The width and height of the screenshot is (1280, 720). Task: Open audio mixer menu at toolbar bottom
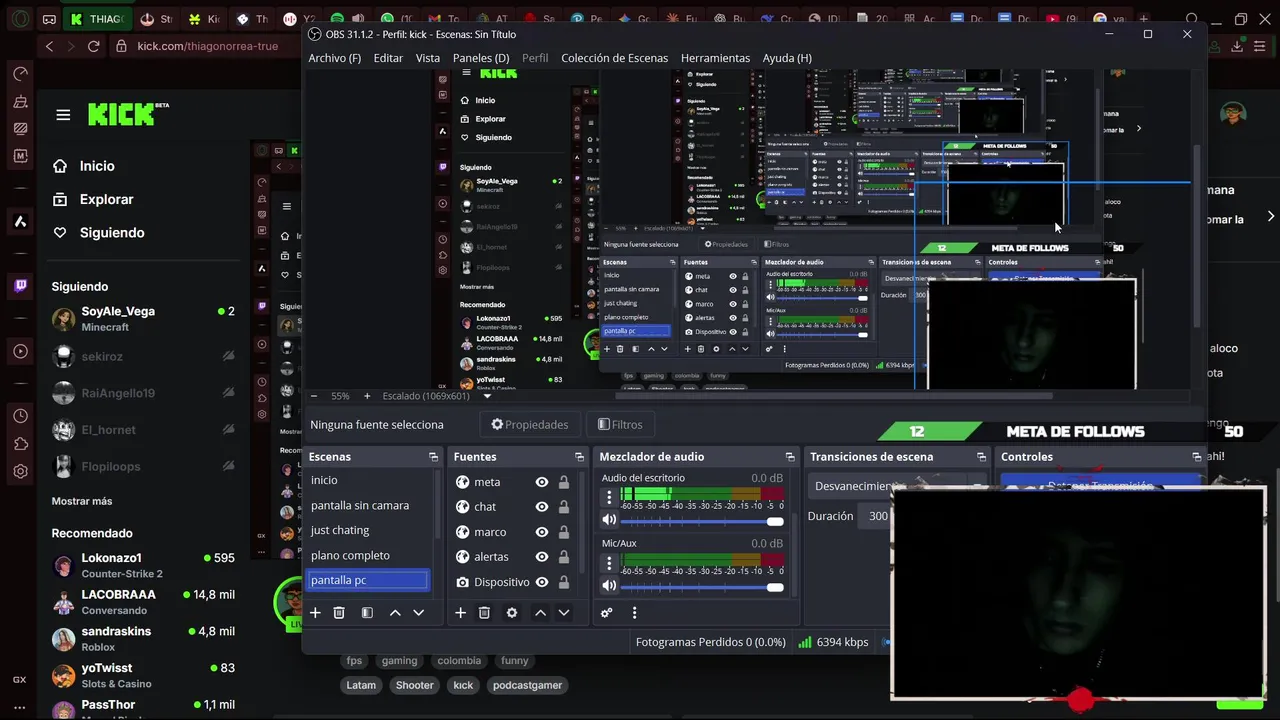634,613
